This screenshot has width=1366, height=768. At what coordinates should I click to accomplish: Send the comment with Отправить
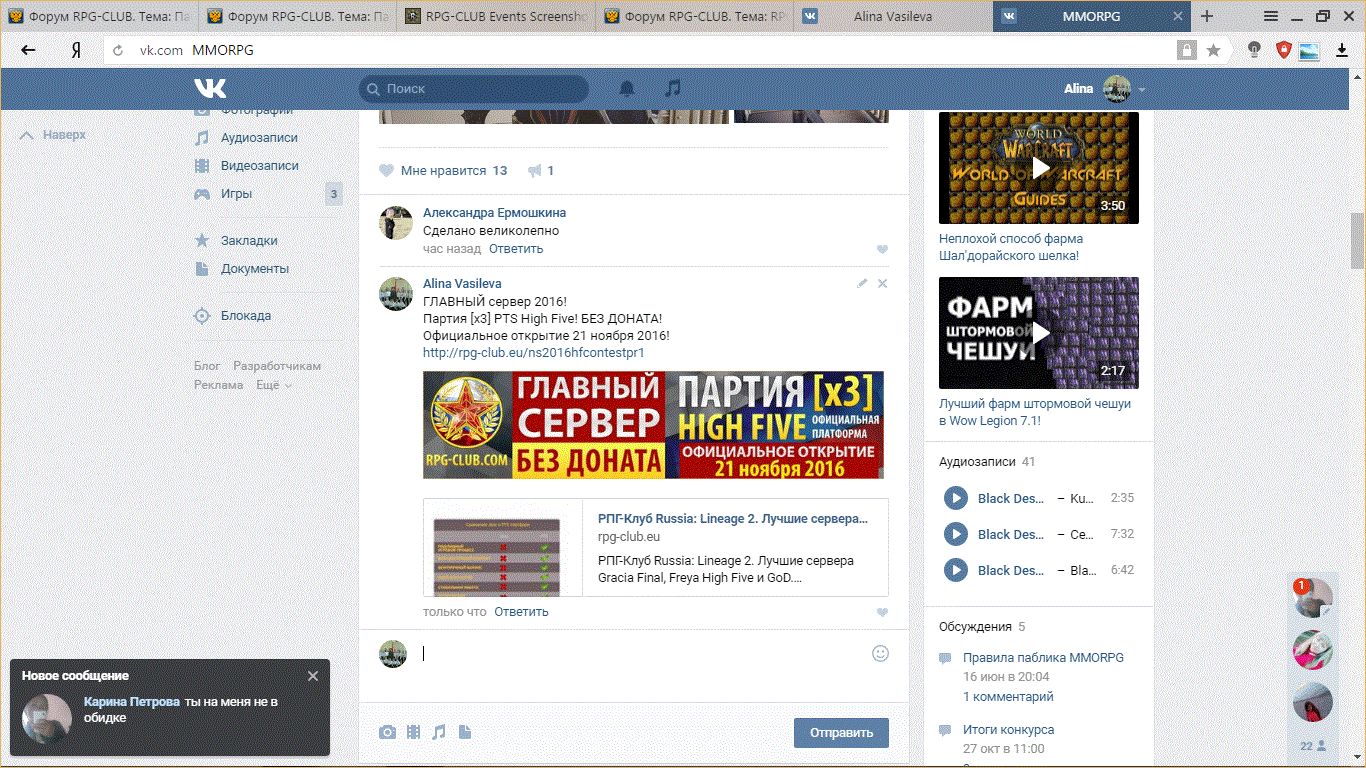pyautogui.click(x=841, y=733)
